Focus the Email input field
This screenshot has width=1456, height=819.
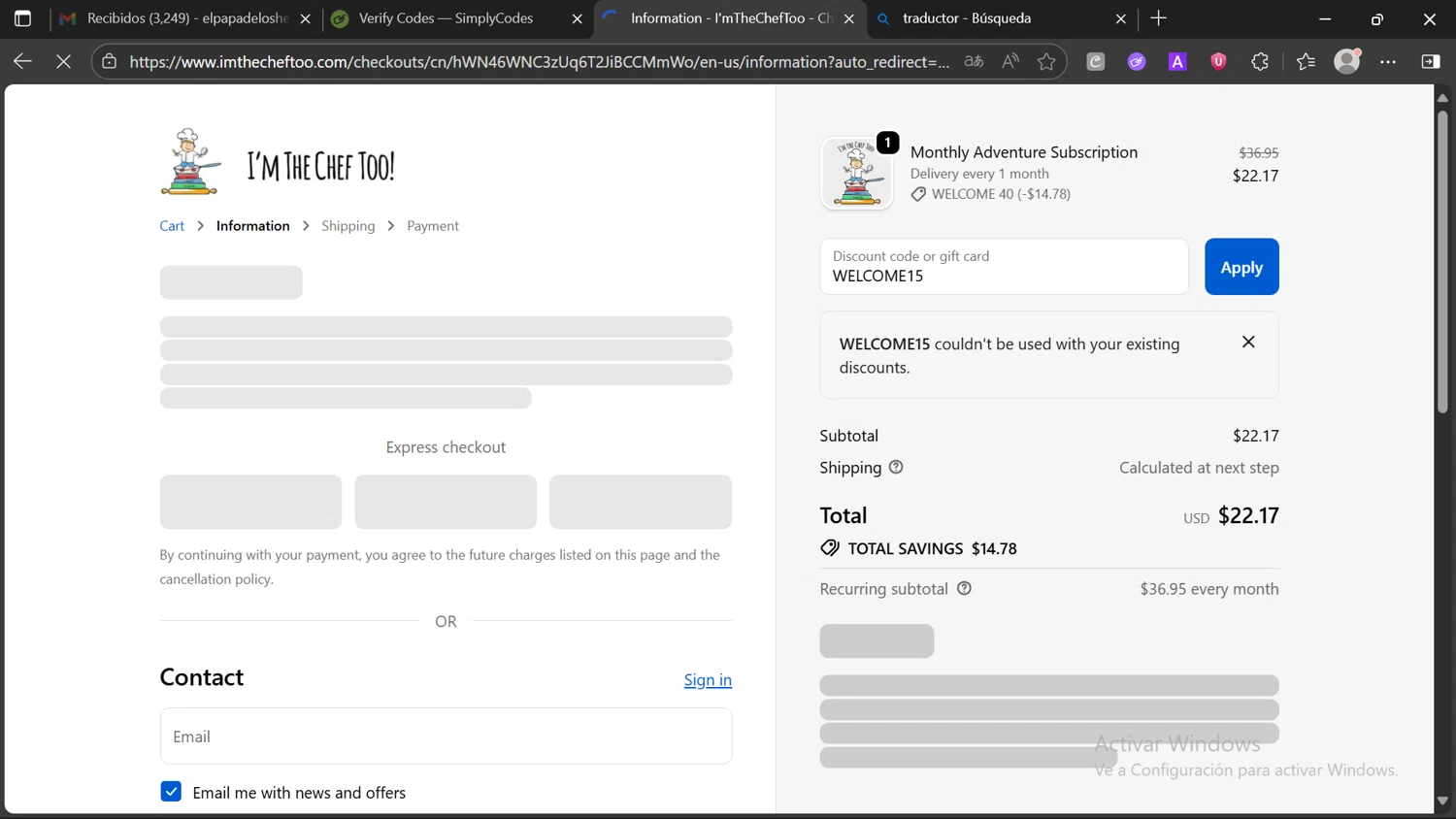click(x=446, y=736)
